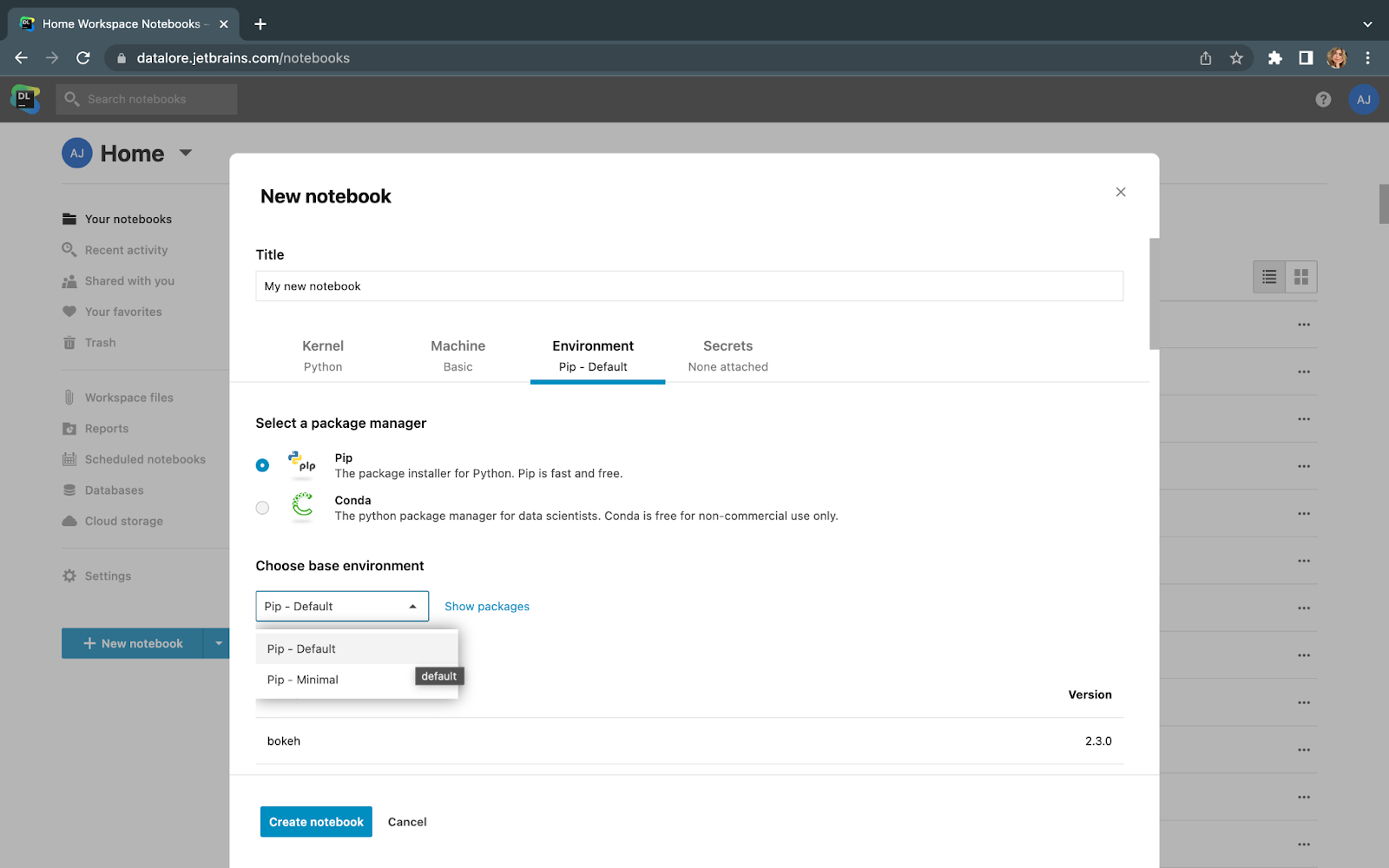Select the Pip package manager radio
Screen dimensions: 1389x868
262,465
